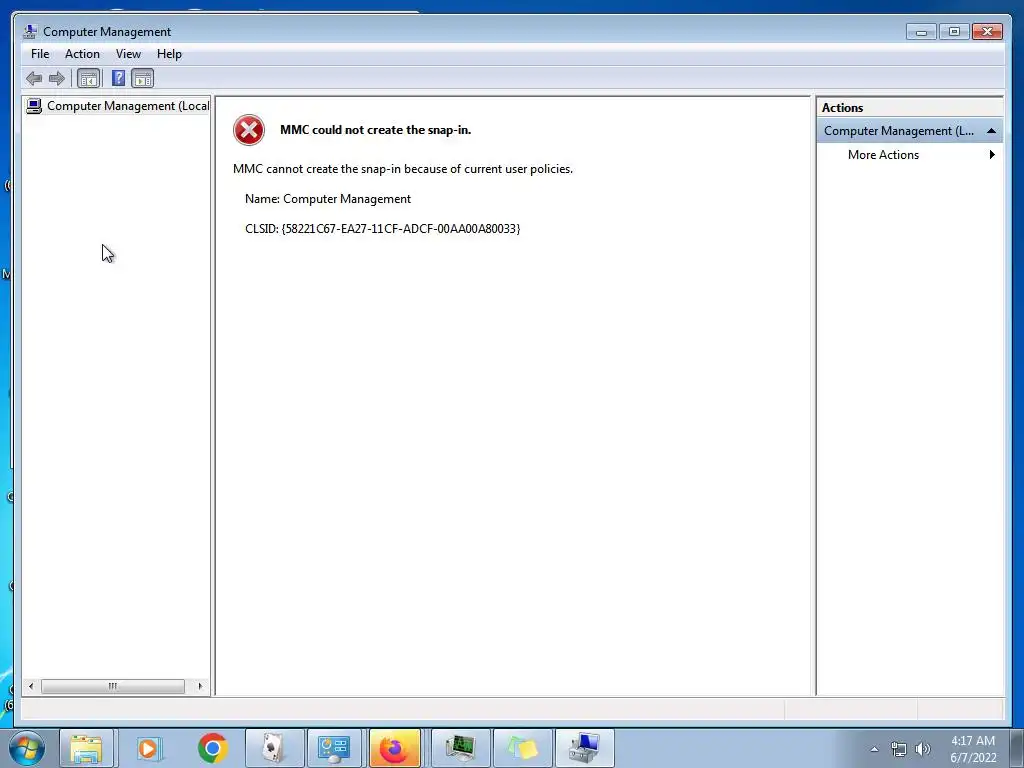Image resolution: width=1024 pixels, height=768 pixels.
Task: Toggle the Show/Hide Console Tree icon
Action: pyautogui.click(x=88, y=79)
